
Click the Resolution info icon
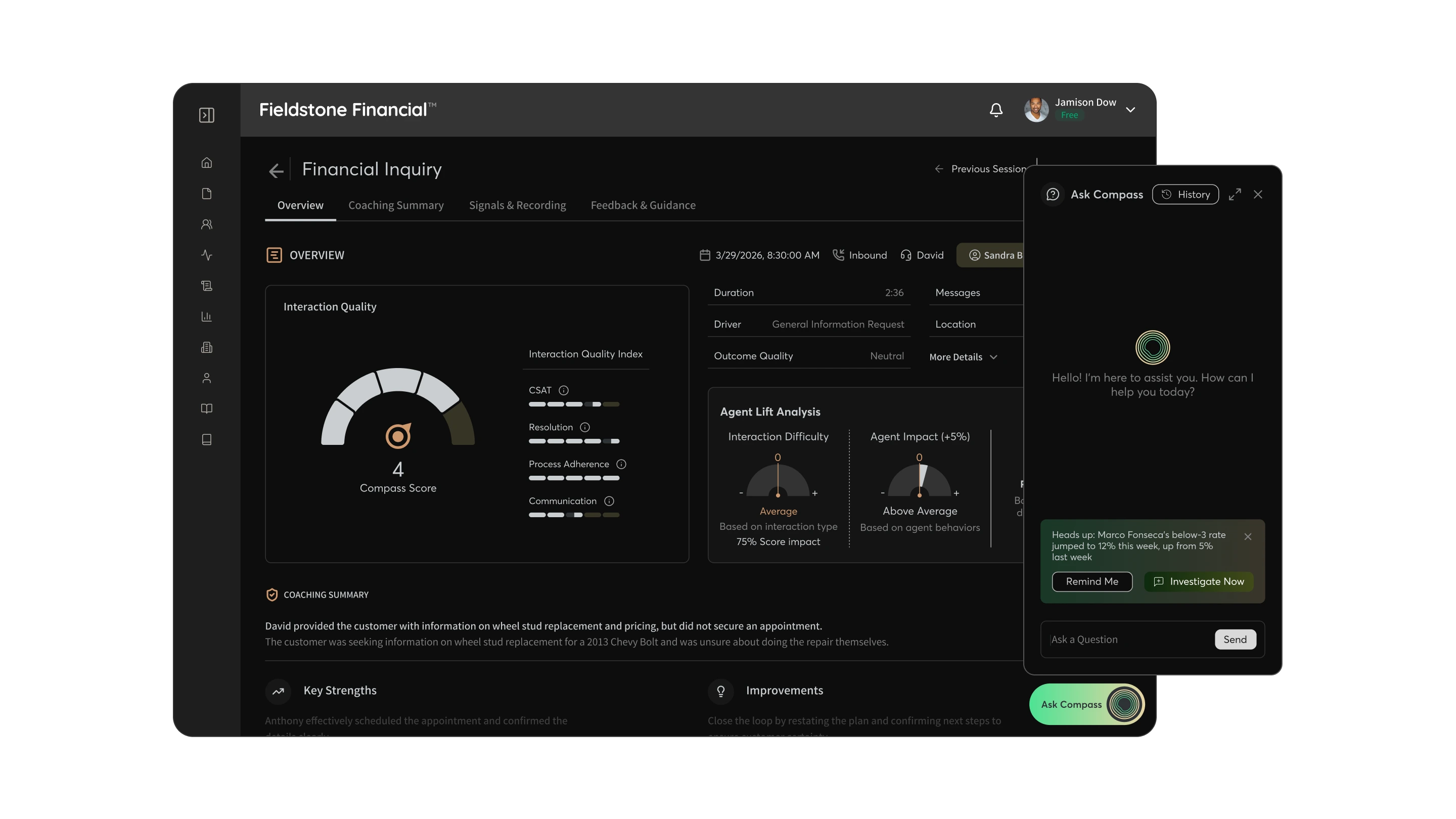(585, 427)
